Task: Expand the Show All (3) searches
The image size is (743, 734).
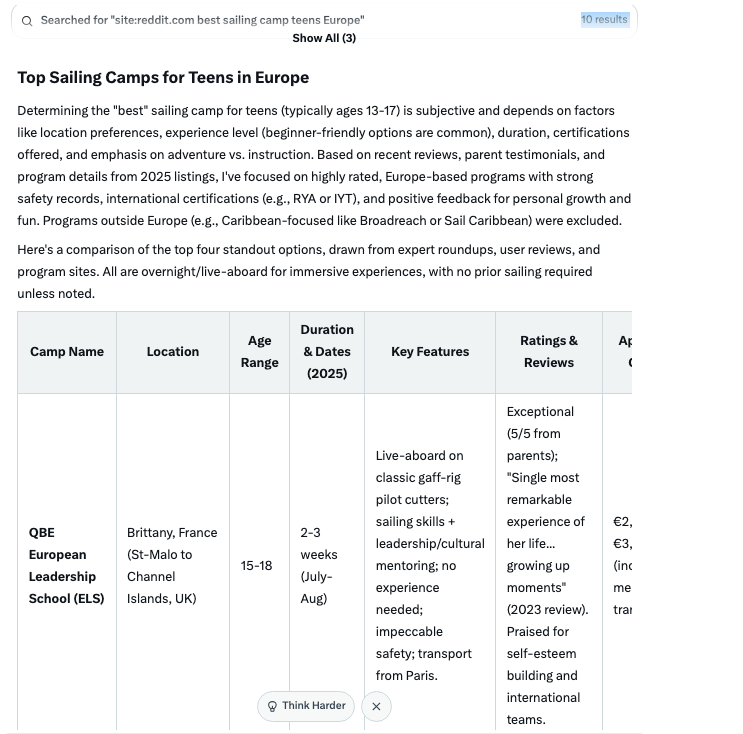Action: 324,38
